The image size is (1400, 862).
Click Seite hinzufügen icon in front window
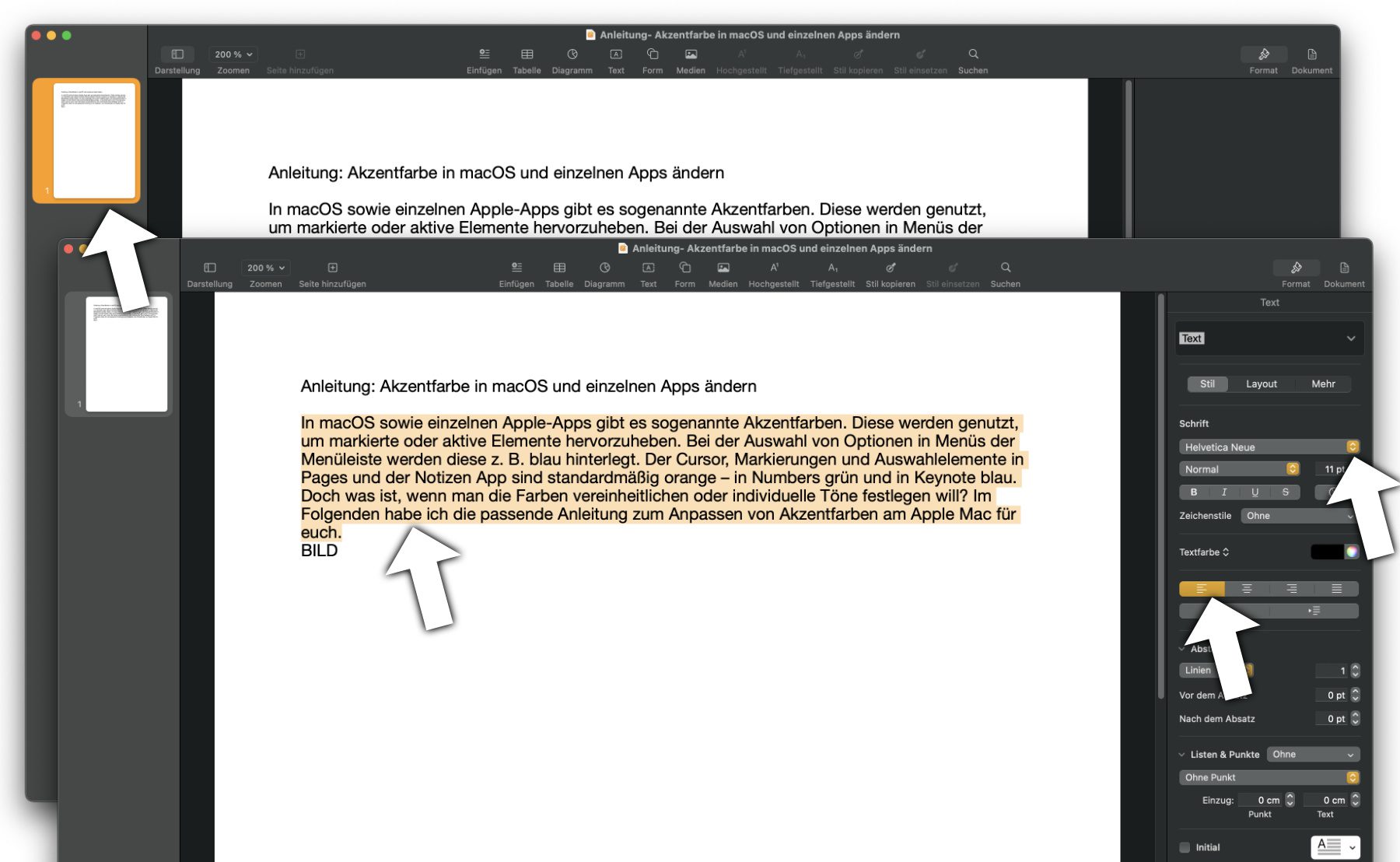pos(332,268)
